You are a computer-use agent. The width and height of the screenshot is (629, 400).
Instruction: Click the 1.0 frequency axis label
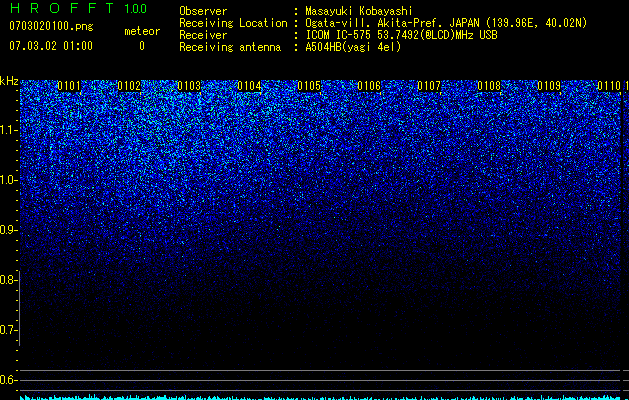(8, 180)
